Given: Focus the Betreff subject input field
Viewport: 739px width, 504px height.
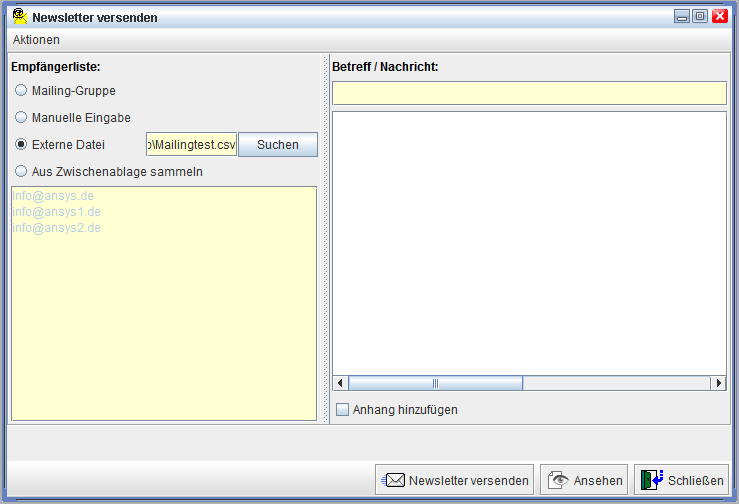Looking at the screenshot, I should coord(529,93).
